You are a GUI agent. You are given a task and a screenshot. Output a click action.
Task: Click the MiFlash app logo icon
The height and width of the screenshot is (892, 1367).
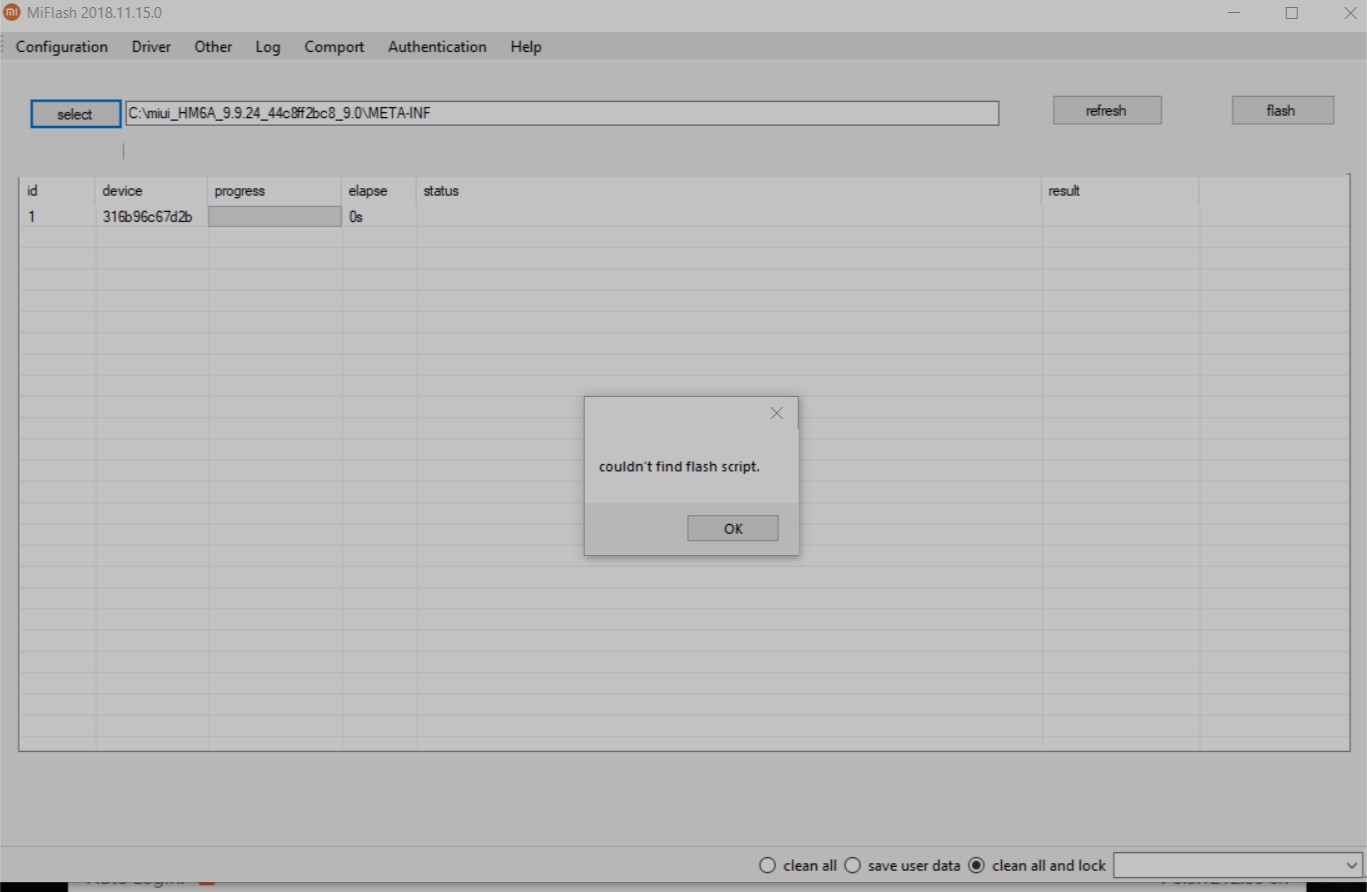pos(12,13)
